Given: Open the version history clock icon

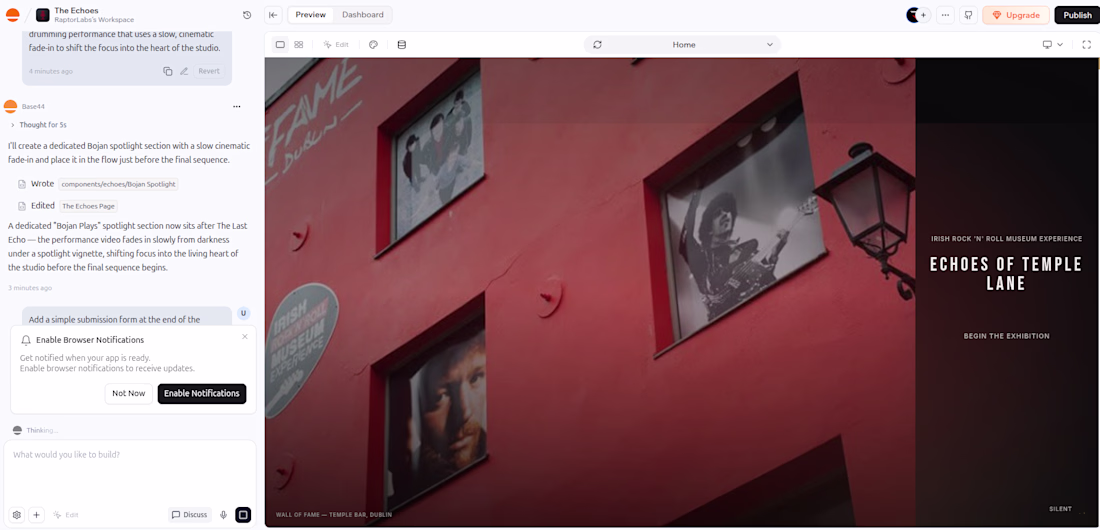Looking at the screenshot, I should pos(247,15).
